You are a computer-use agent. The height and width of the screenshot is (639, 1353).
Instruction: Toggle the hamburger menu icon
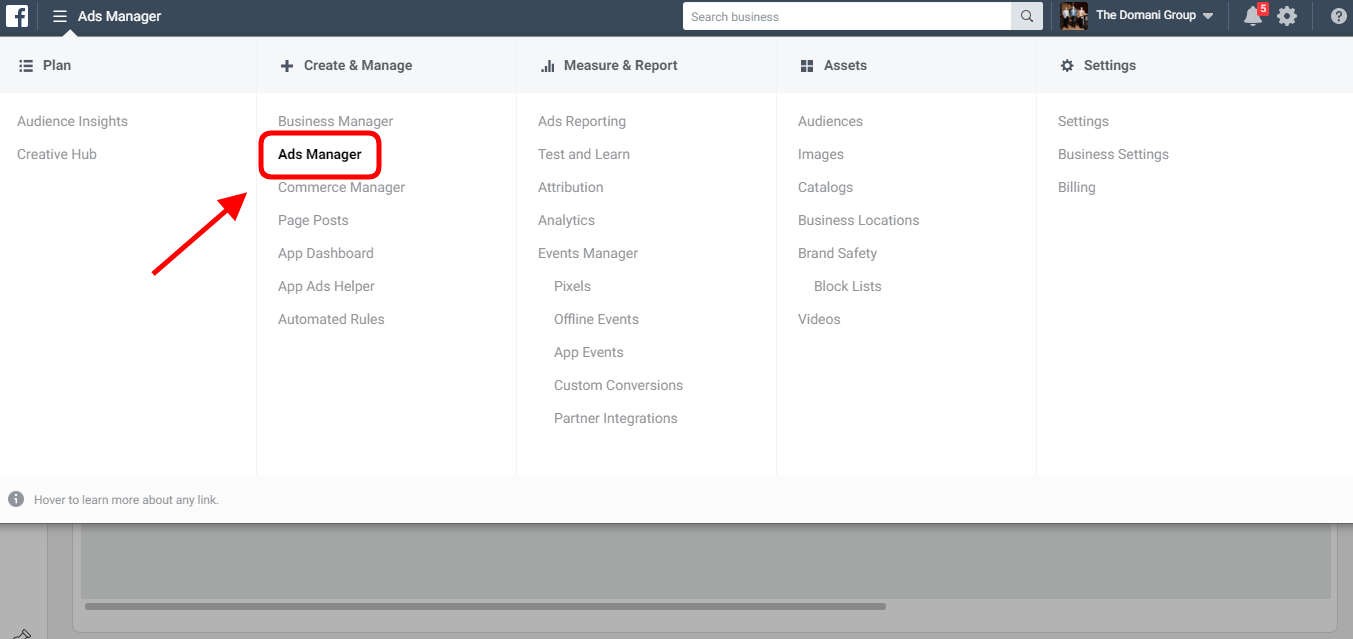60,16
